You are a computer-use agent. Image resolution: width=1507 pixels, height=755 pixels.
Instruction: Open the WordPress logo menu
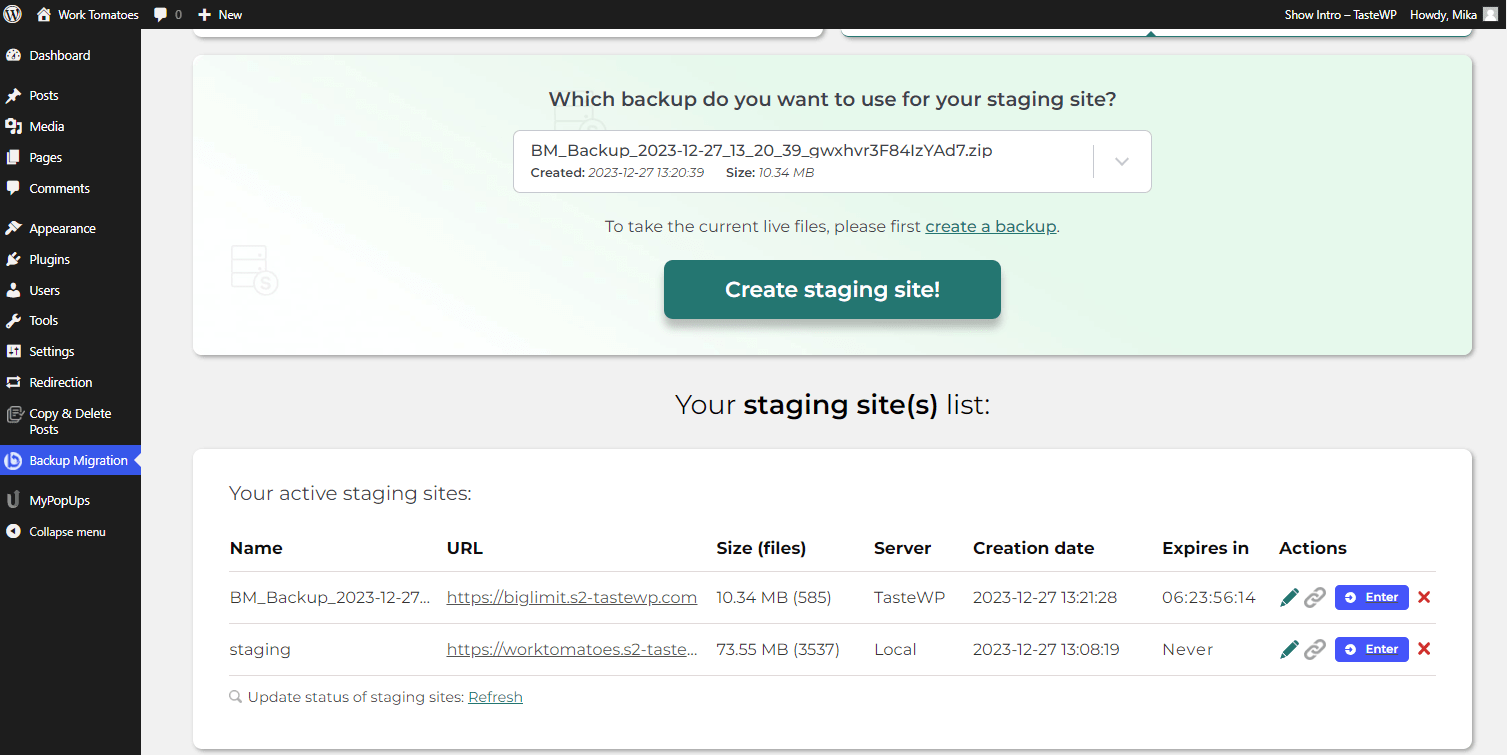point(14,14)
